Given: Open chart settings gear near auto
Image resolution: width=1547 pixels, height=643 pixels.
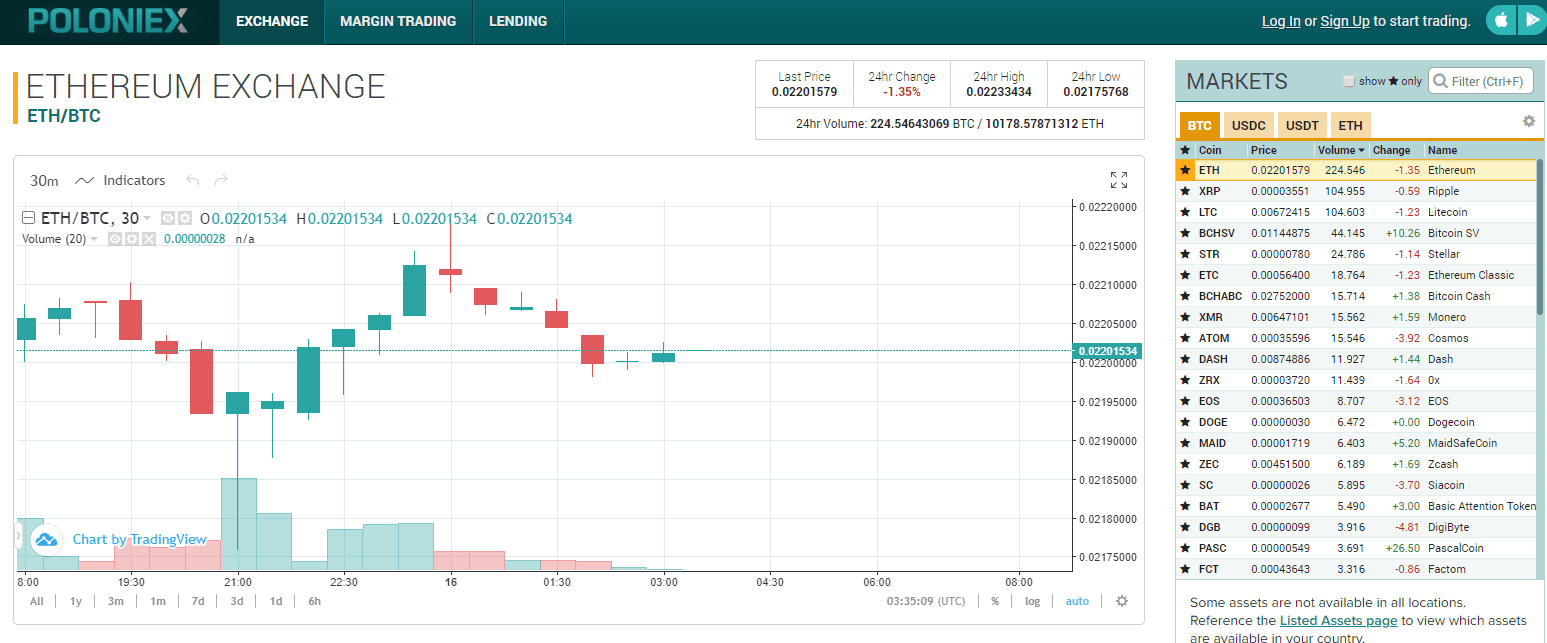Looking at the screenshot, I should coord(1122,601).
